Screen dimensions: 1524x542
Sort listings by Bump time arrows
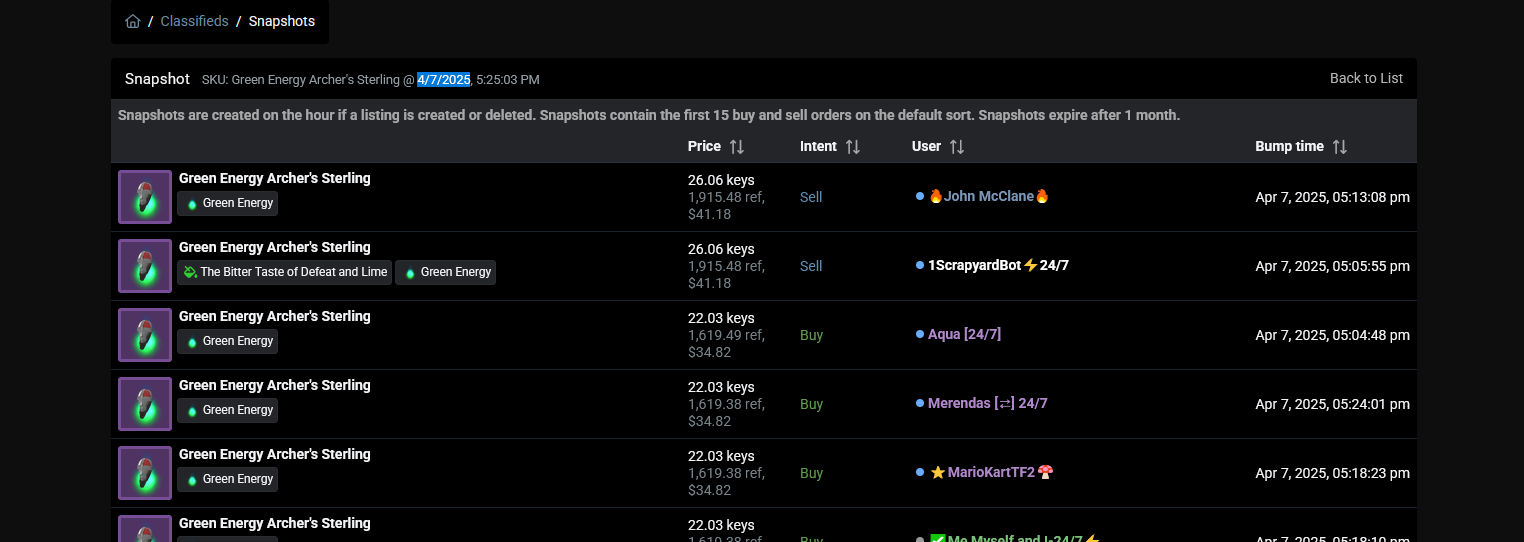[x=1340, y=147]
